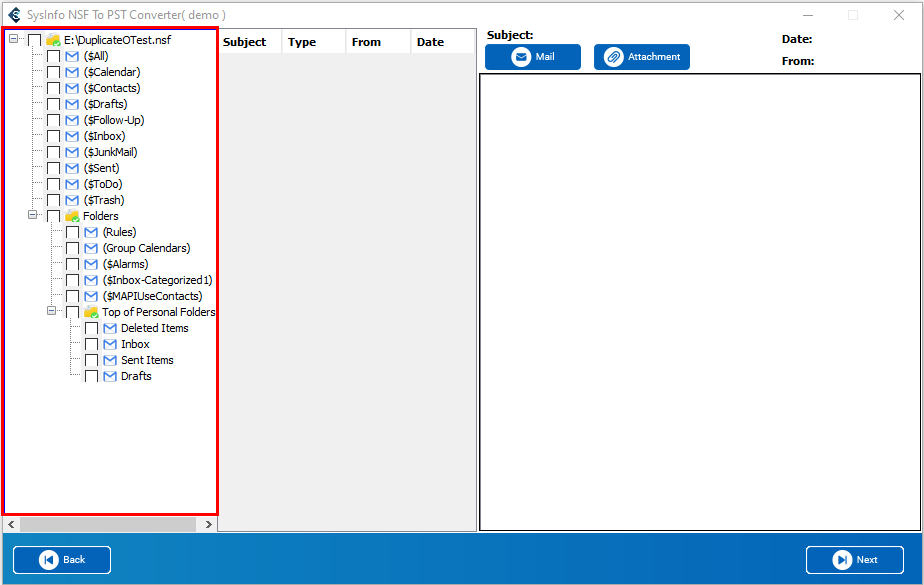
Task: Collapse Top of Personal Folders node
Action: pyautogui.click(x=51, y=310)
